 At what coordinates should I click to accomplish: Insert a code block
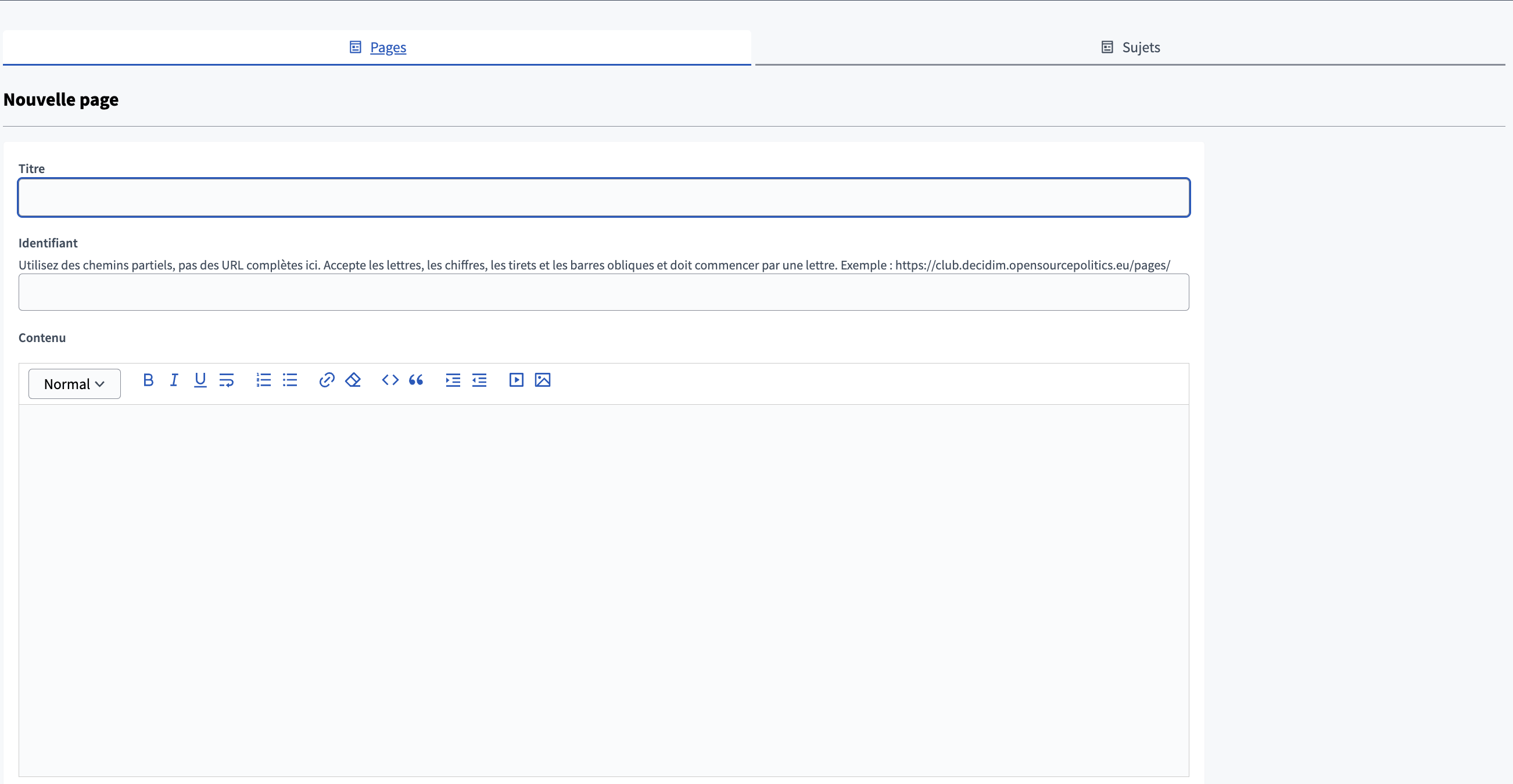pos(390,380)
